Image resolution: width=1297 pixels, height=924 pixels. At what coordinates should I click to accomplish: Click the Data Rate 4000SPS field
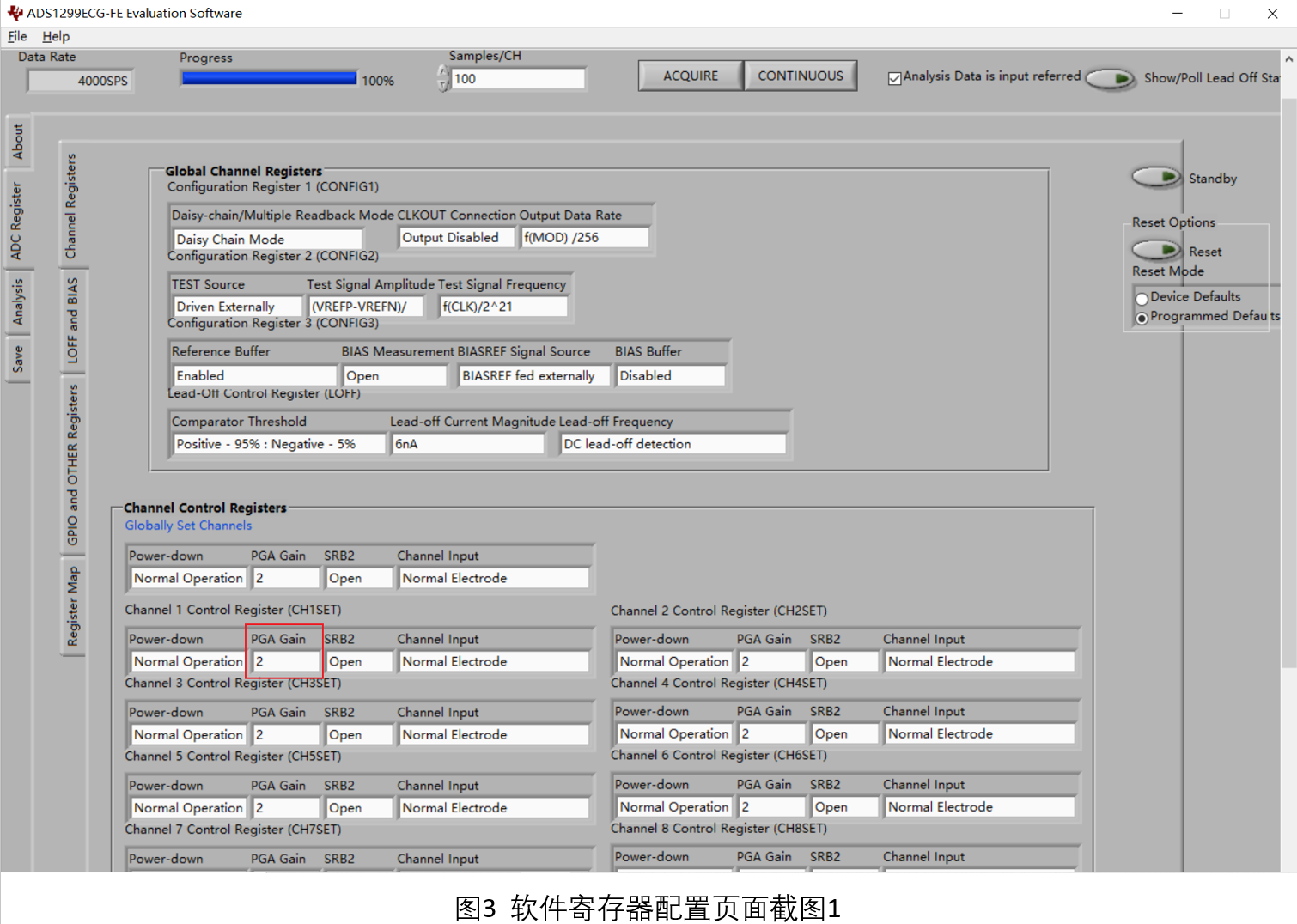[80, 81]
